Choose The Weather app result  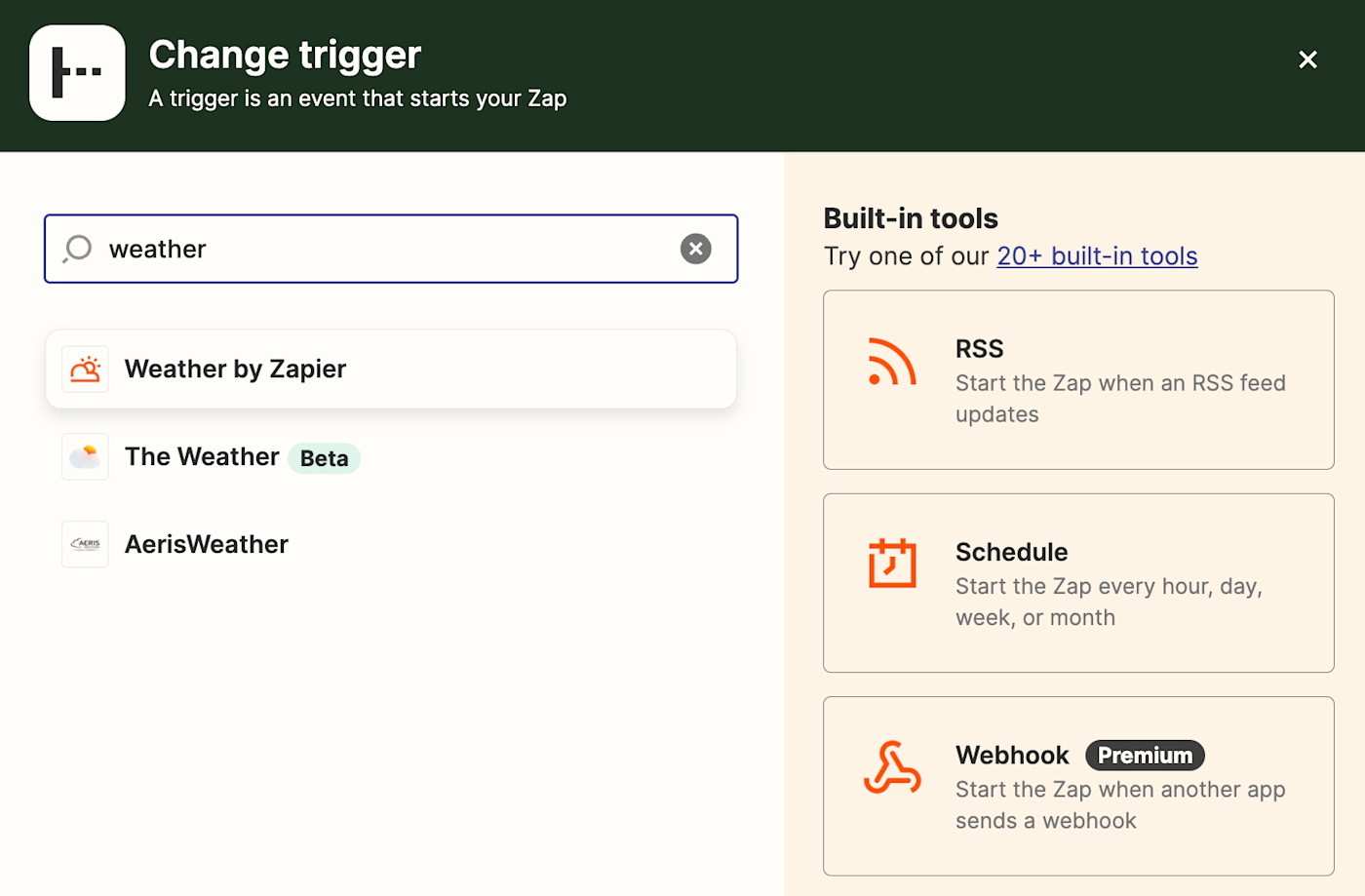pos(391,456)
